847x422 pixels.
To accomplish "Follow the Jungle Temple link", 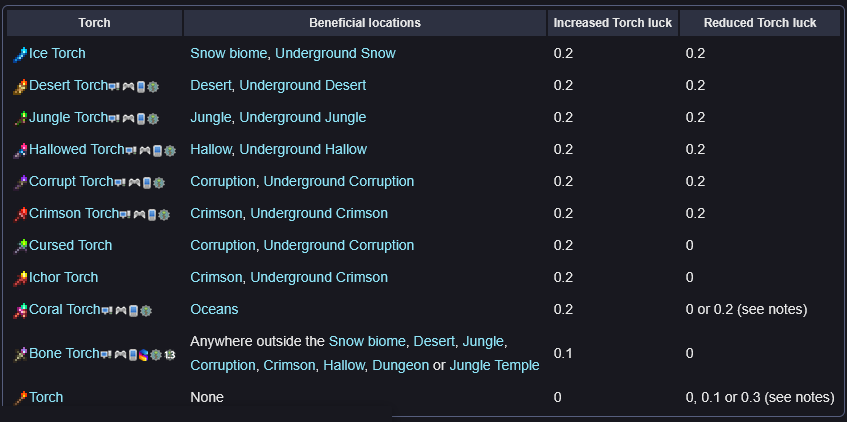I will (494, 365).
